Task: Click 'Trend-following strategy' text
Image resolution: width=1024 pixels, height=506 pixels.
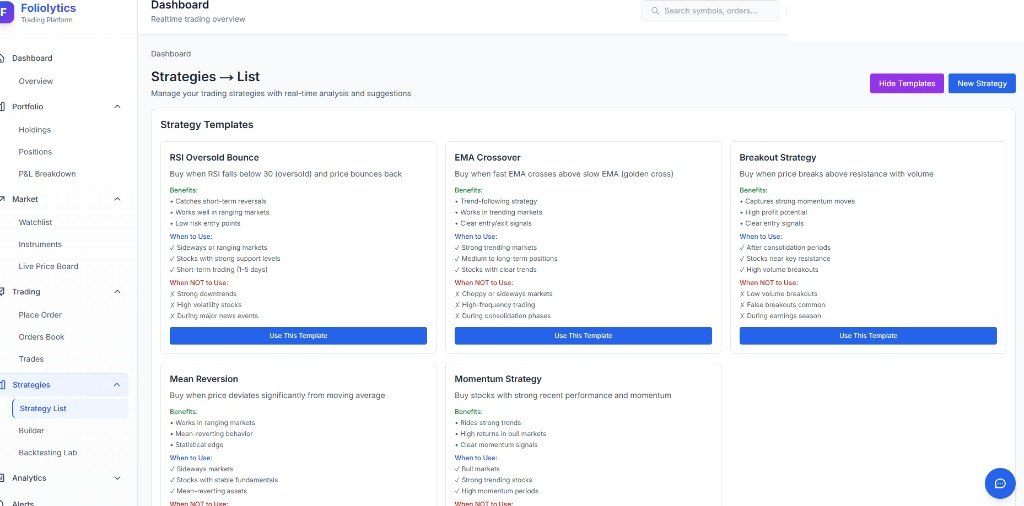Action: (499, 202)
